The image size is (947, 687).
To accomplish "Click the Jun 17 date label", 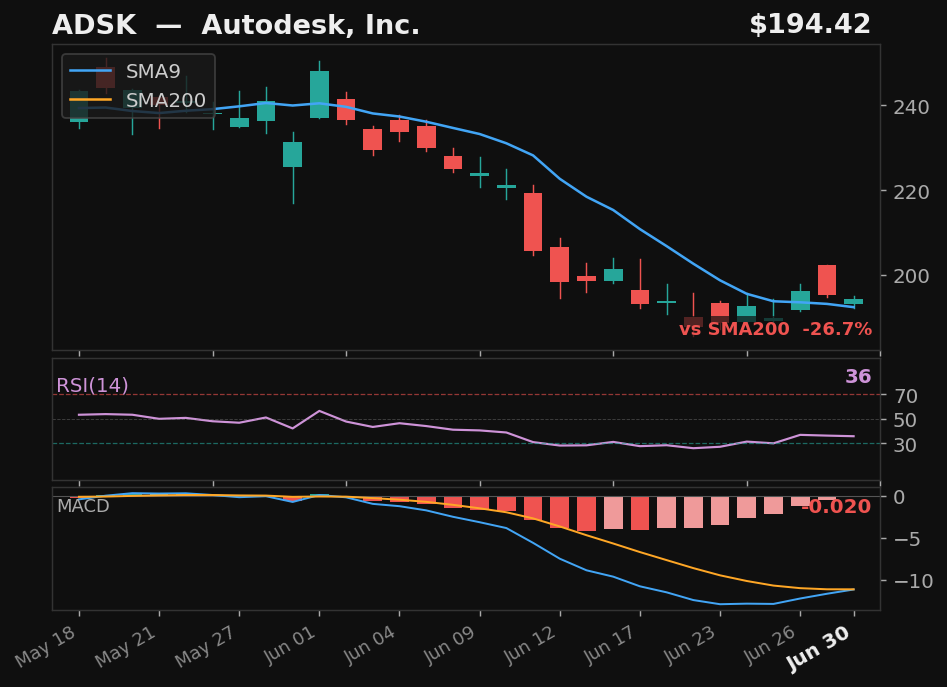I will point(611,645).
